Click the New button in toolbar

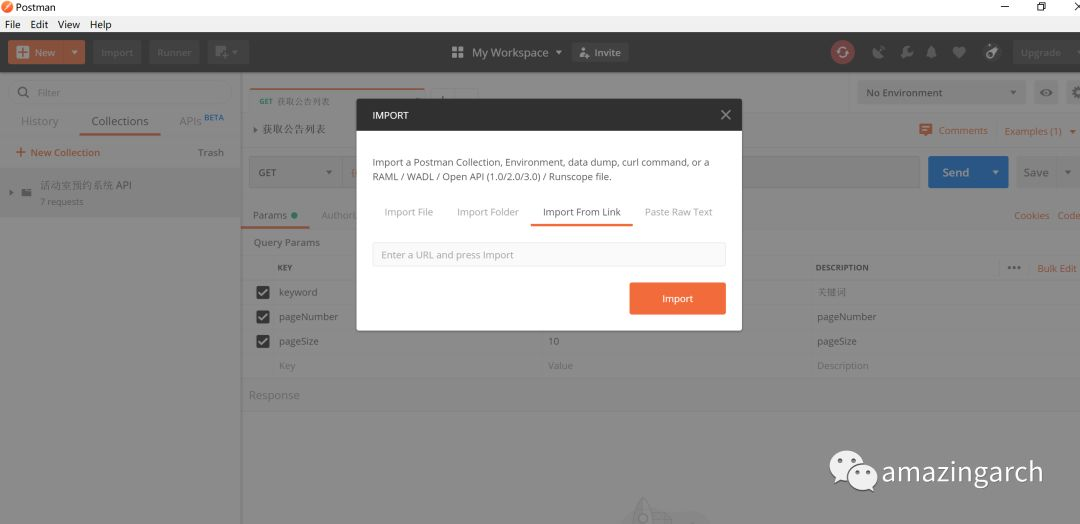point(36,52)
